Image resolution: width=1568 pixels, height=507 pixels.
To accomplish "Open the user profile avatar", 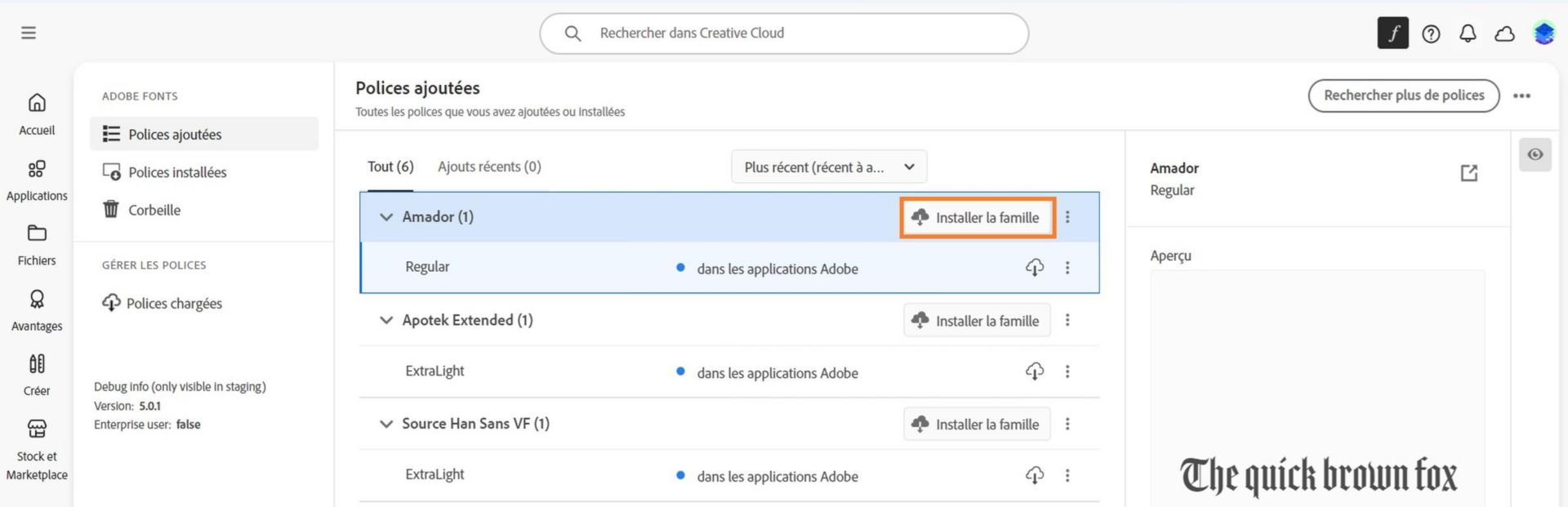I will tap(1543, 33).
